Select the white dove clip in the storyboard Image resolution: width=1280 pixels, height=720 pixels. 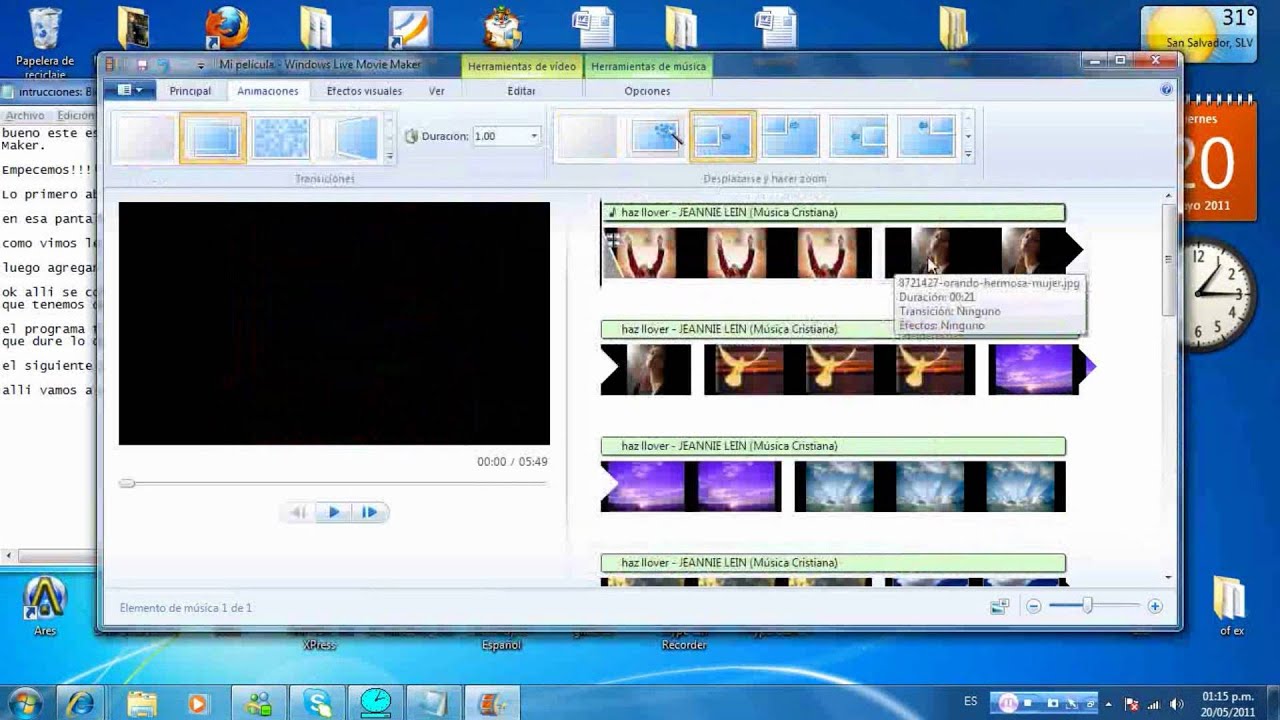coord(839,369)
